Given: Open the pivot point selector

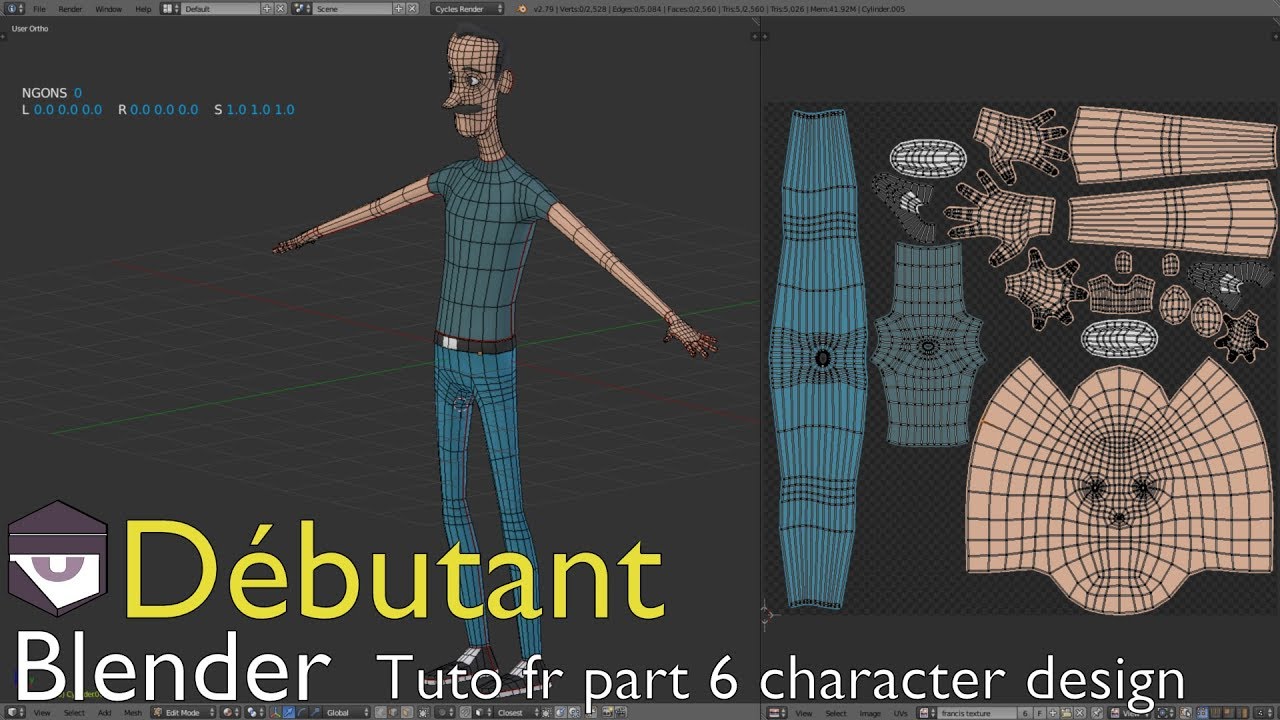Looking at the screenshot, I should [x=255, y=712].
